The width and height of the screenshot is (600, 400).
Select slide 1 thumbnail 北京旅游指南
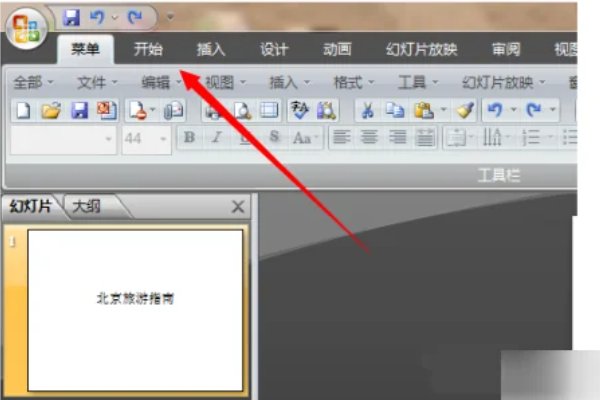coord(135,310)
